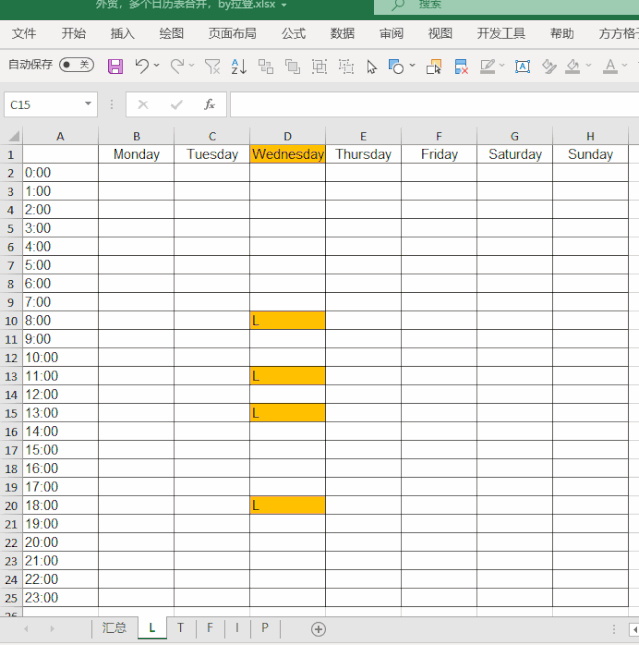Click the Sort A to Z icon

[239, 66]
